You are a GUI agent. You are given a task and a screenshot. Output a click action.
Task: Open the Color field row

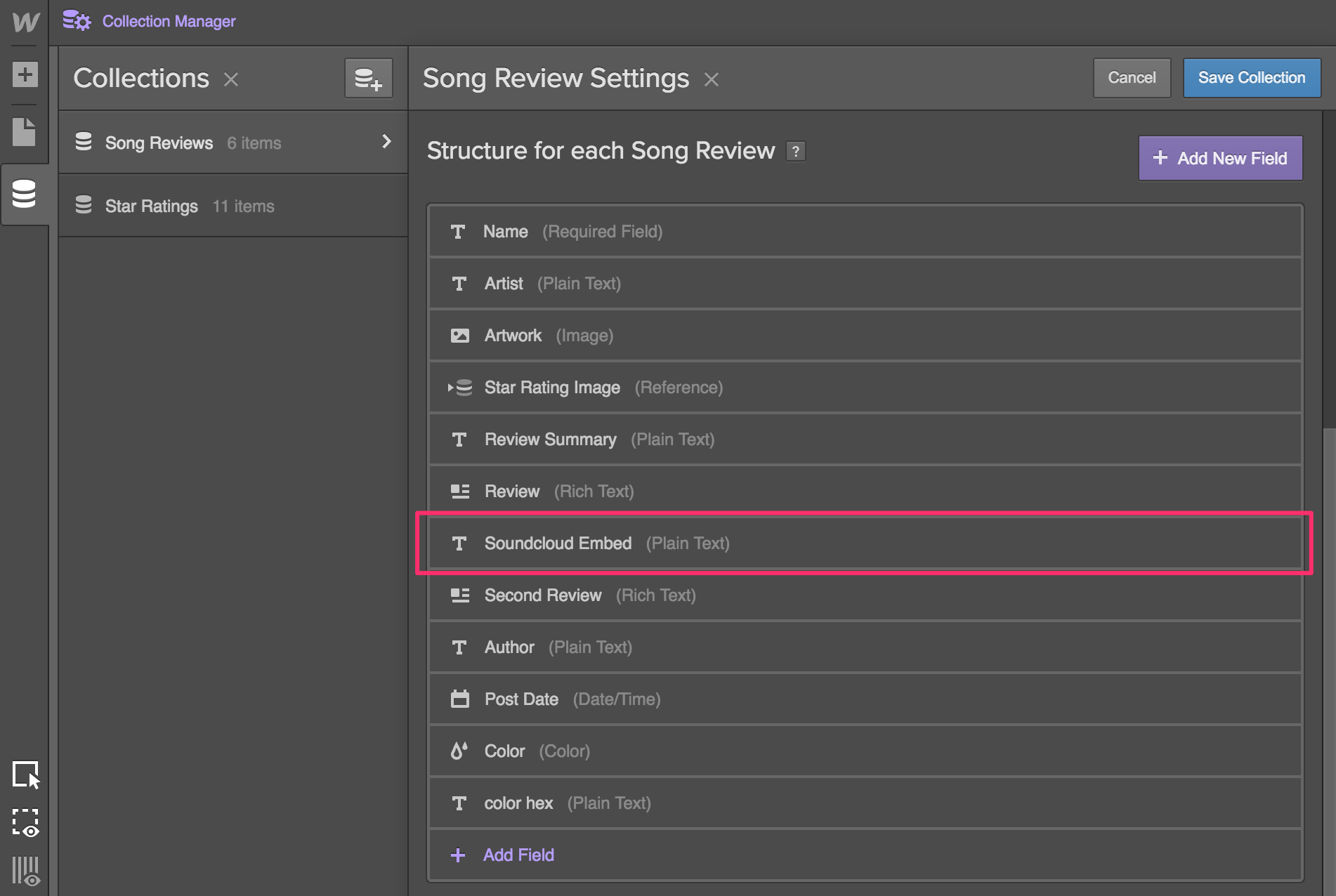[865, 751]
